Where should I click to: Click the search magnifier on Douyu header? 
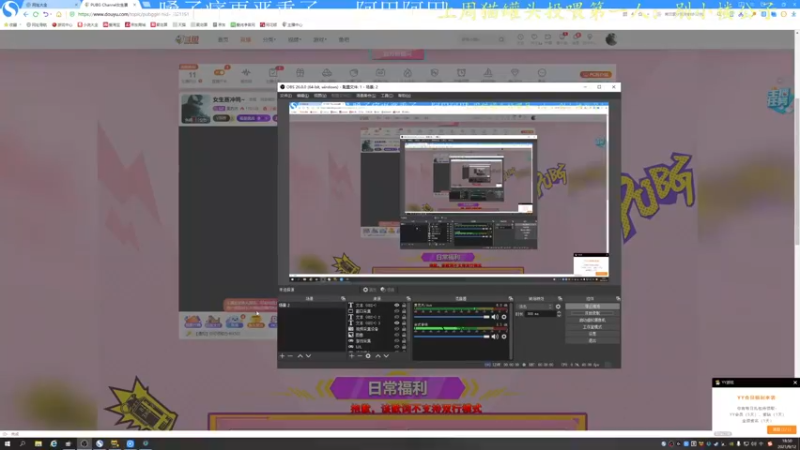pyautogui.click(x=502, y=39)
